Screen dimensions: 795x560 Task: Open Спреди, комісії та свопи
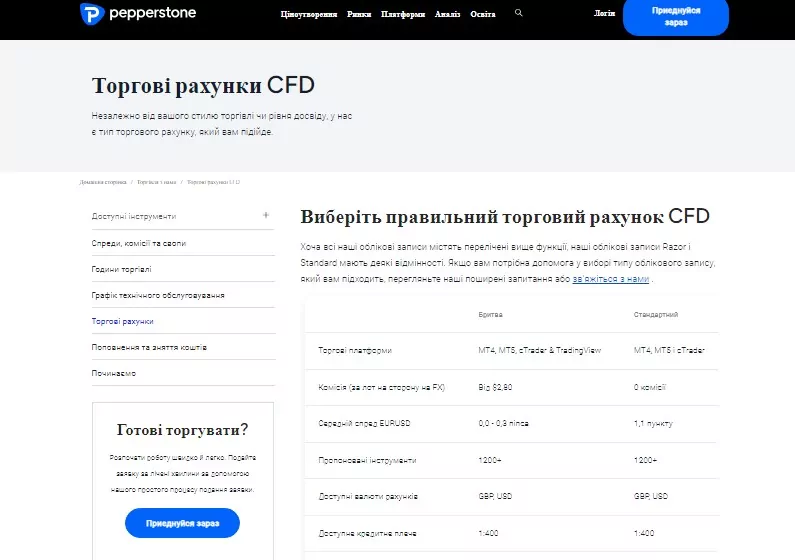pos(139,243)
